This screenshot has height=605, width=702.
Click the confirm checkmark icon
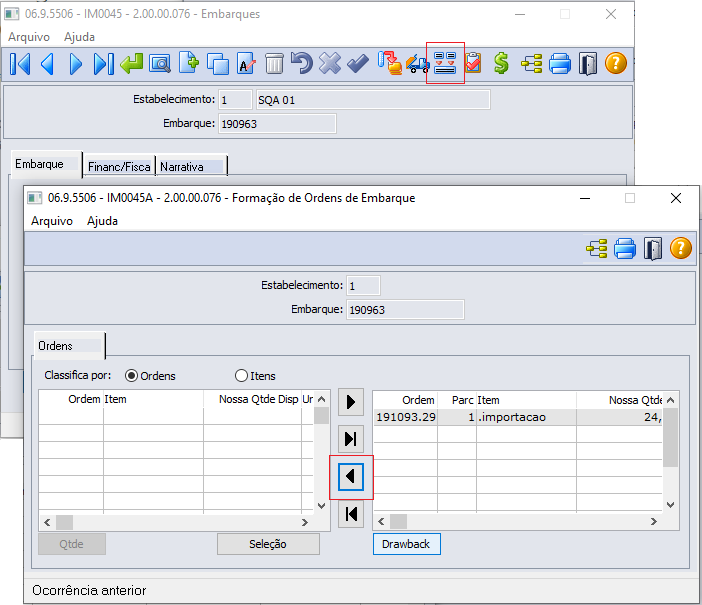[358, 64]
